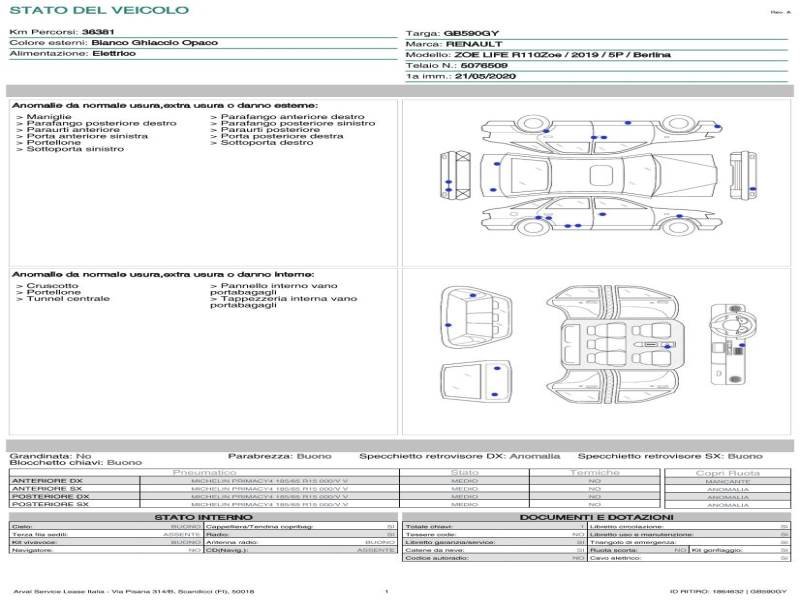Click the STATO DEL VEICOLO title

point(98,10)
